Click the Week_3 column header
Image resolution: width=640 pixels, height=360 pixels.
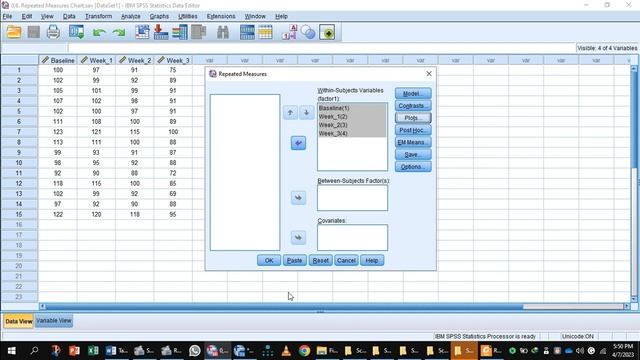(173, 60)
